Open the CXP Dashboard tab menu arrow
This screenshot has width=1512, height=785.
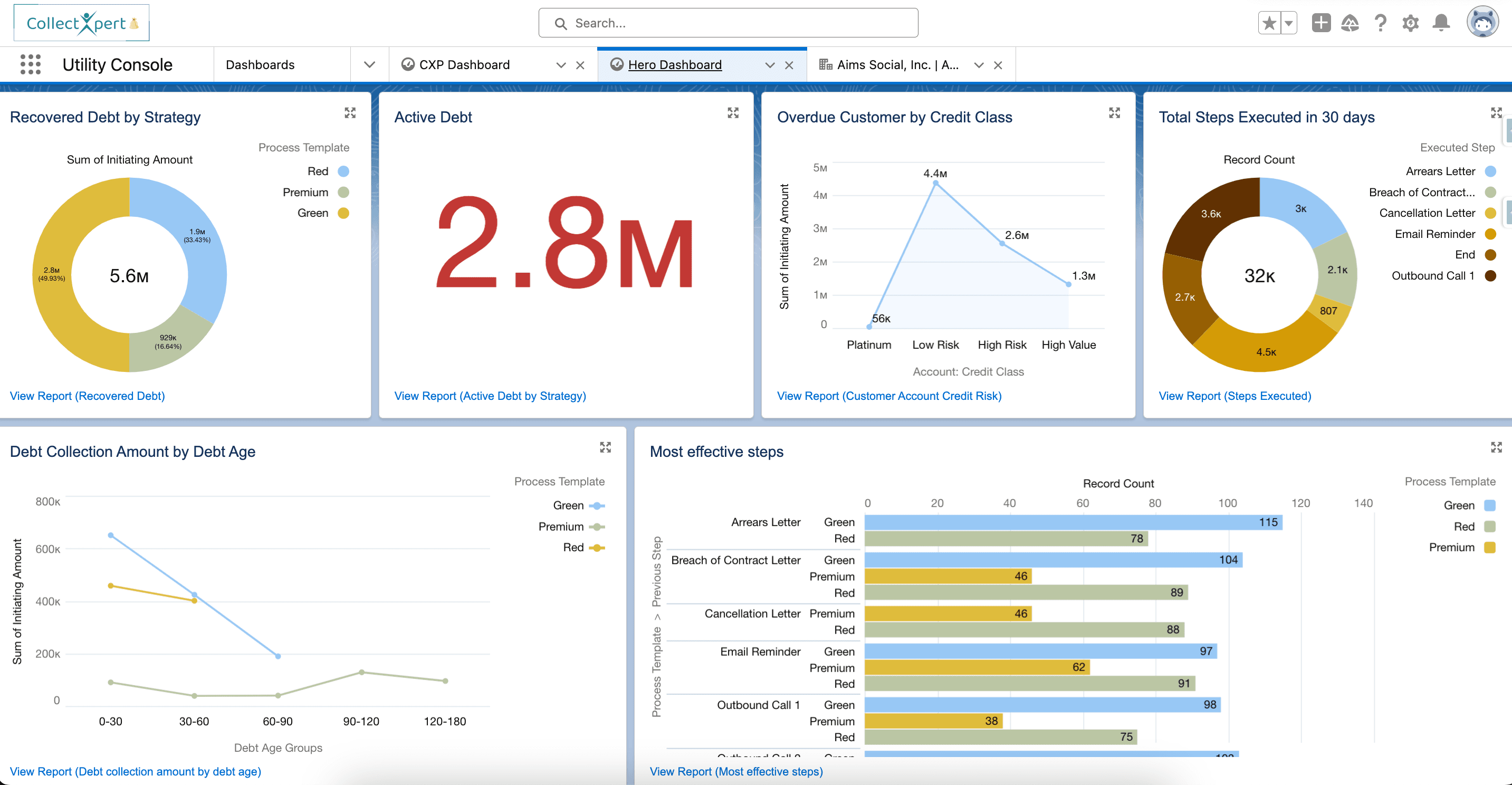[x=561, y=65]
